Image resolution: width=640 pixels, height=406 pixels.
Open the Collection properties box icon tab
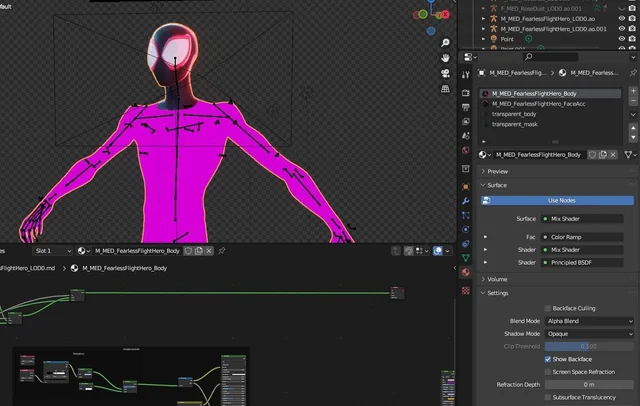[x=466, y=169]
